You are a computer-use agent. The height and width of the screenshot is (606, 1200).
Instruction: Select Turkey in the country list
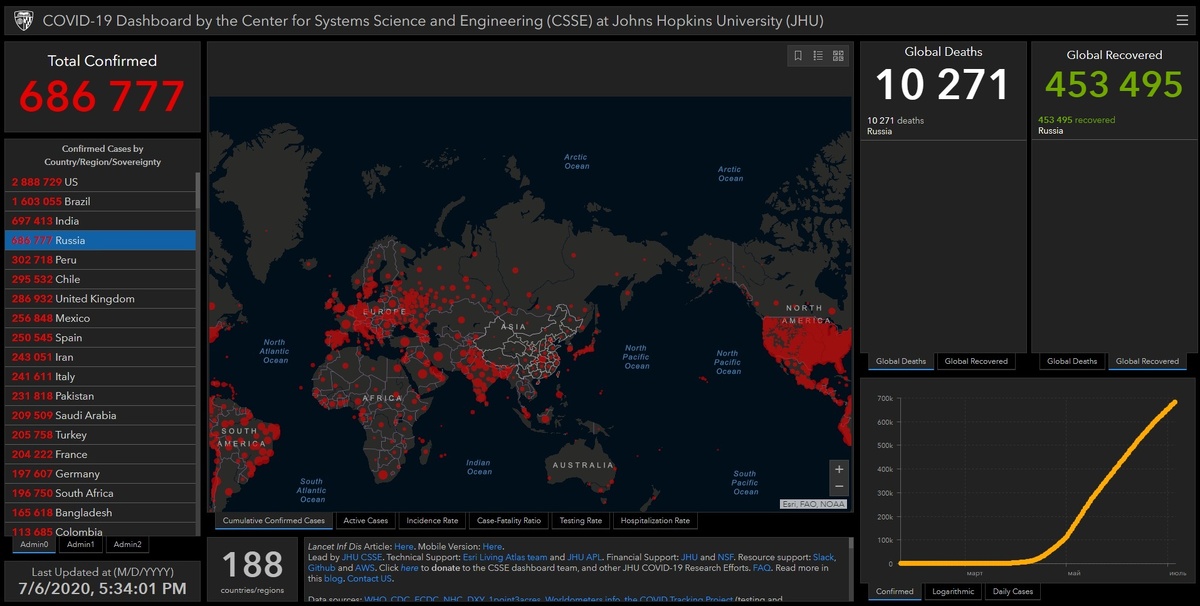[100, 435]
